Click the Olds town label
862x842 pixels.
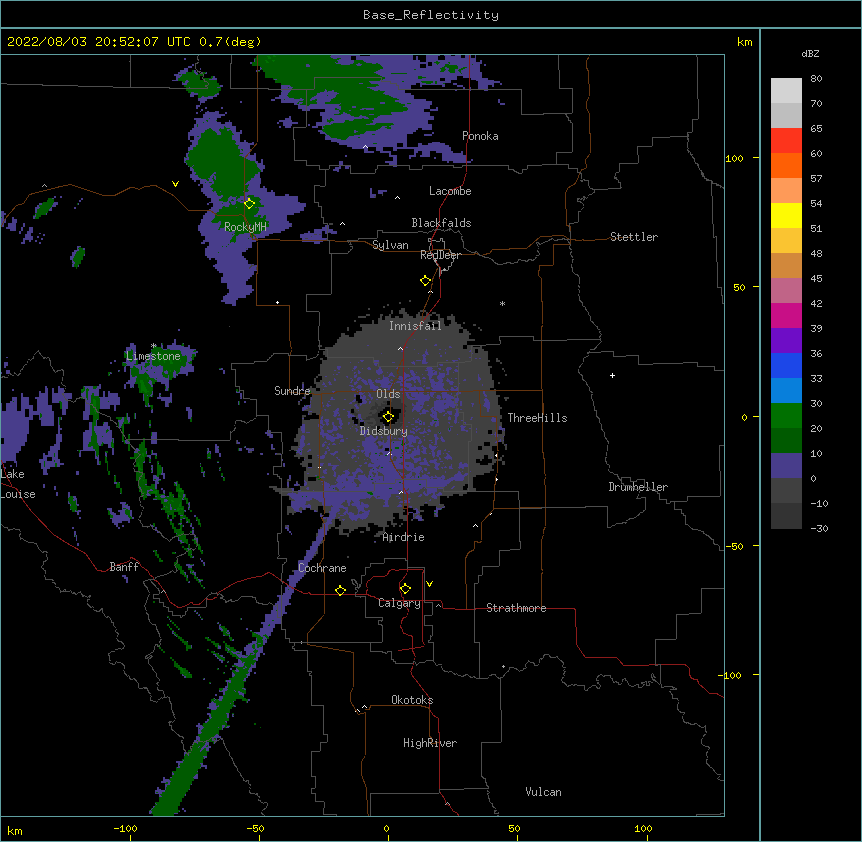(388, 394)
